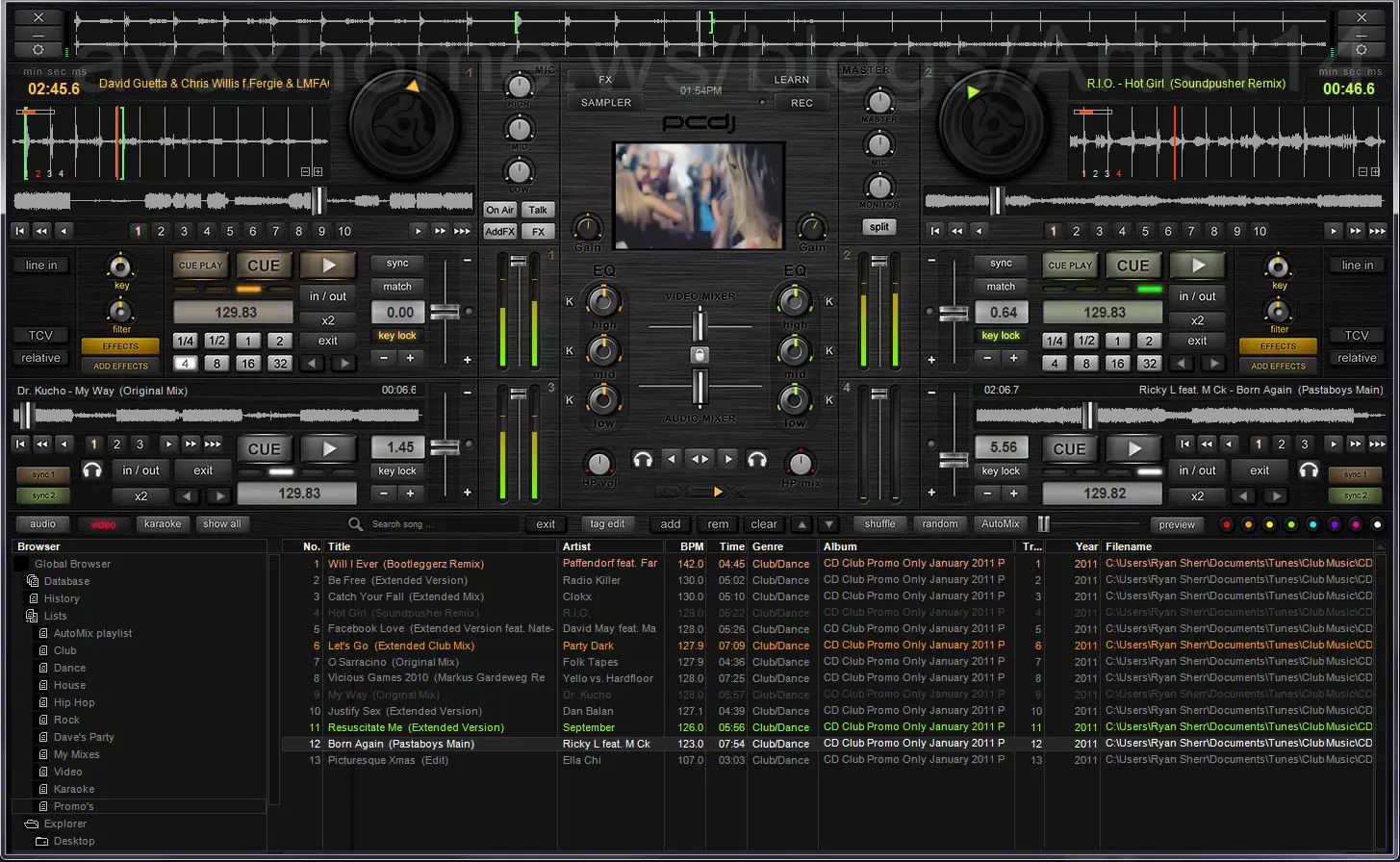Viewport: 1400px width, 862px height.
Task: Click the deck 1 spinning jog wheel
Action: pos(403,122)
